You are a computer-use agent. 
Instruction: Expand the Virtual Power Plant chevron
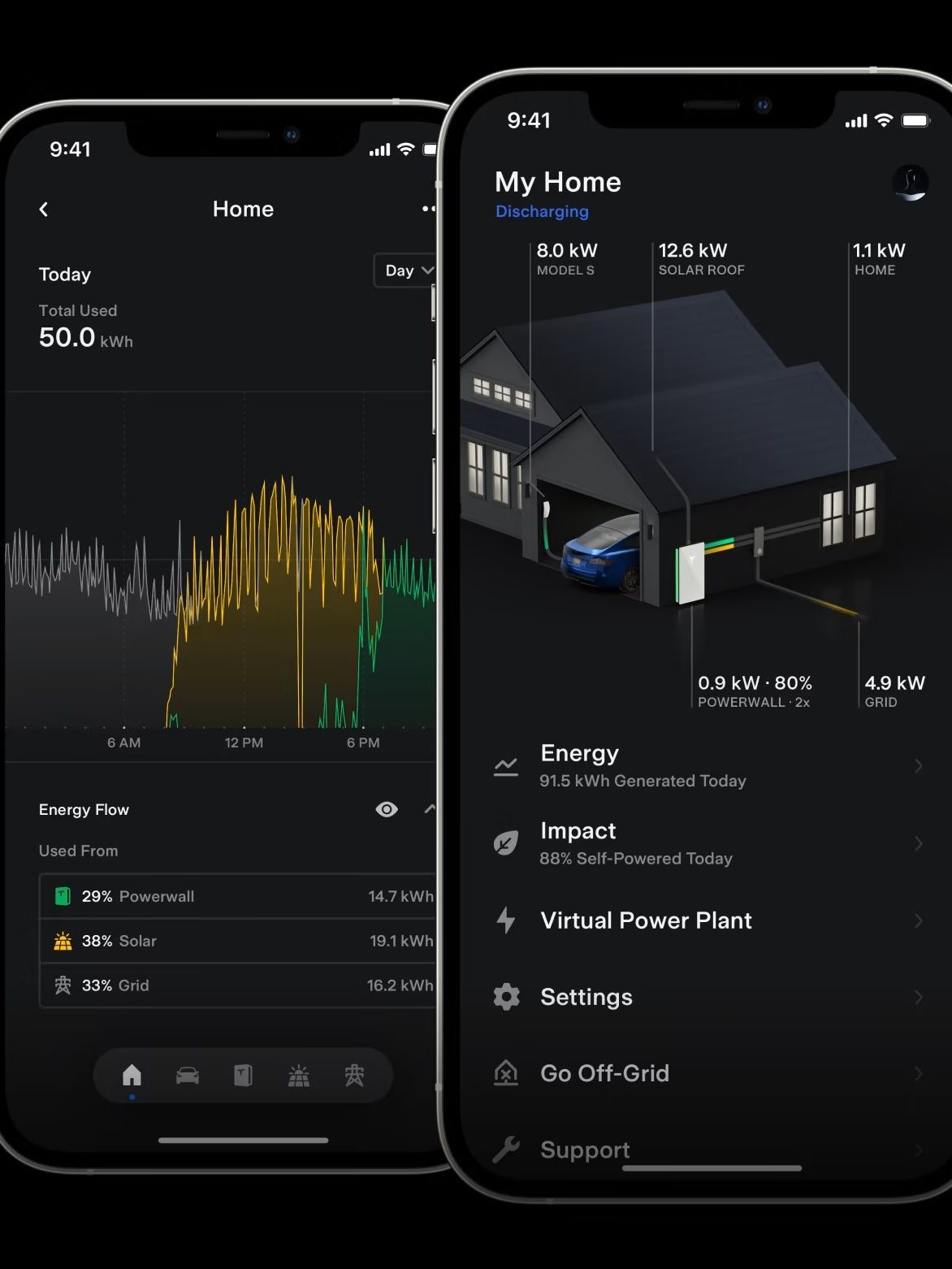click(x=919, y=920)
